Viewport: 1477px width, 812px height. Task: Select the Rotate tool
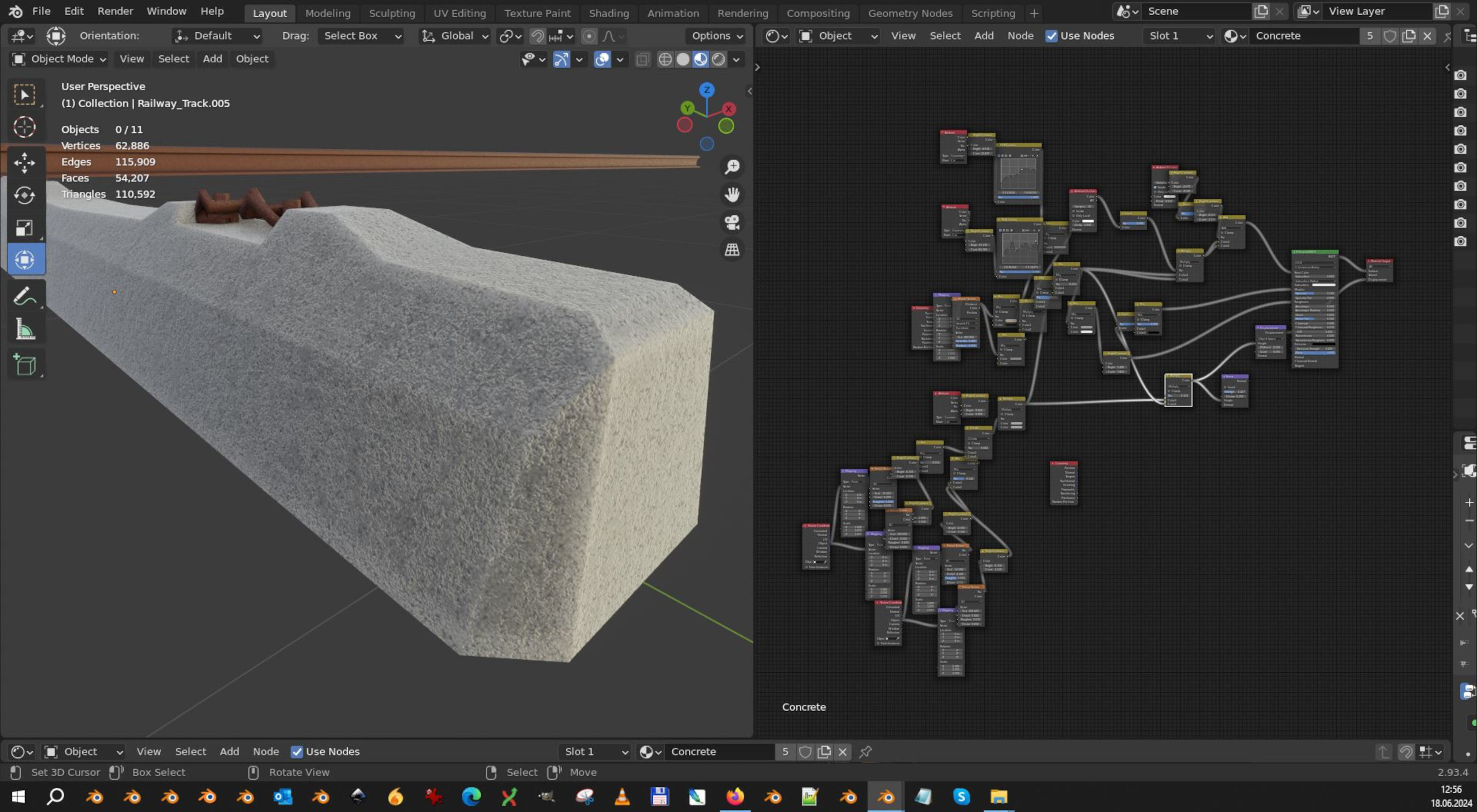pyautogui.click(x=24, y=195)
